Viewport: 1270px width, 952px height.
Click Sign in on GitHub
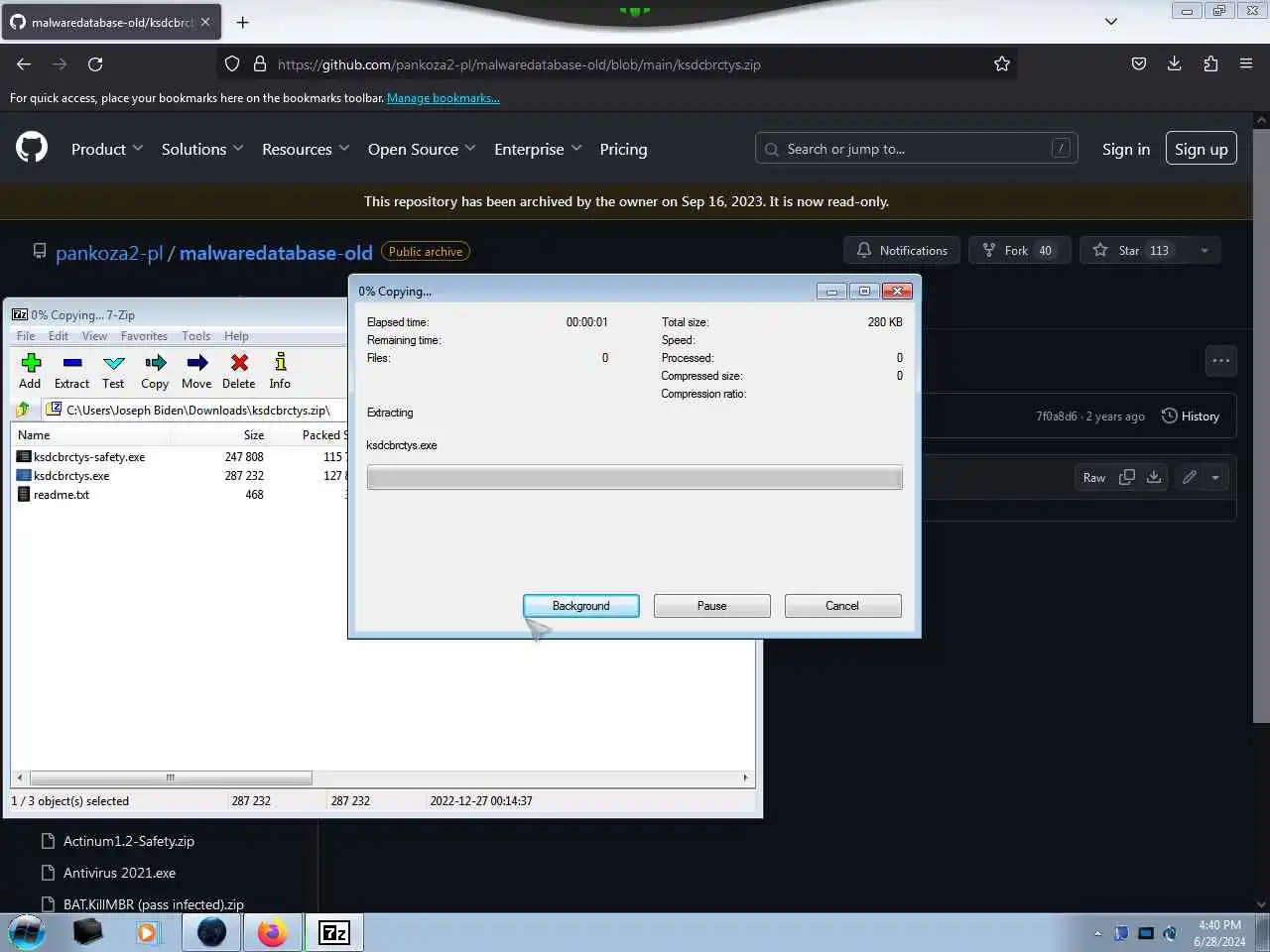pos(1126,149)
